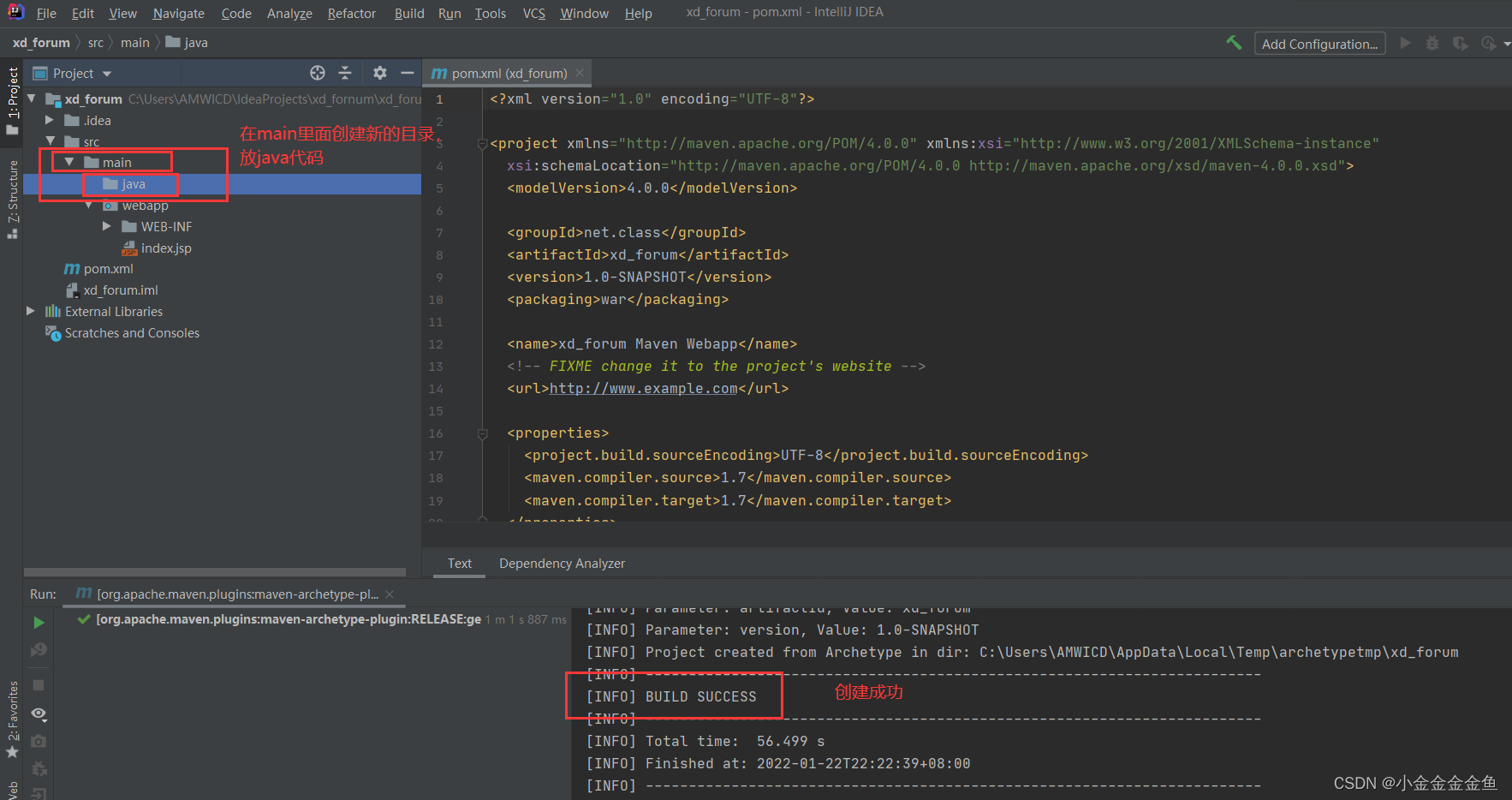This screenshot has width=1512, height=800.
Task: Click the maven-archetype-plugin run result row
Action: 321,619
